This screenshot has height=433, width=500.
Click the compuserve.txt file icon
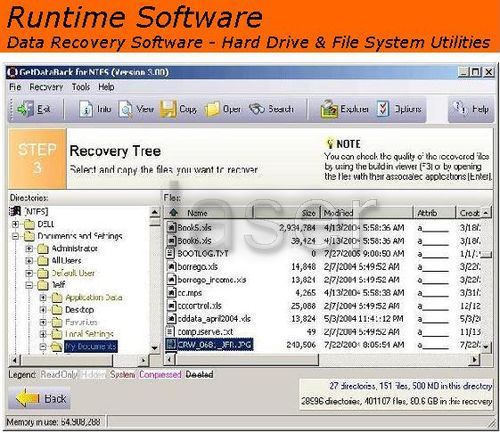(x=170, y=331)
